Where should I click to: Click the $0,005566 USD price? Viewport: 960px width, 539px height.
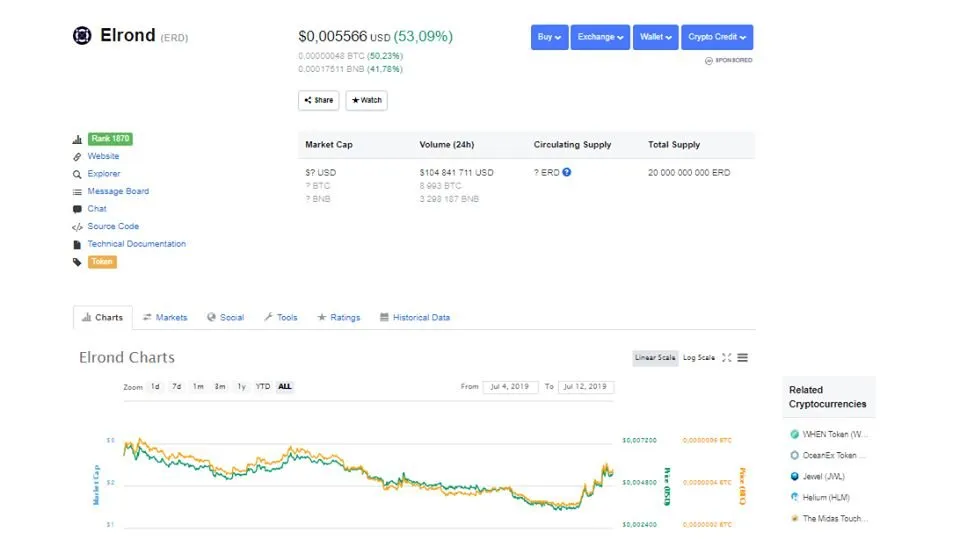point(344,37)
